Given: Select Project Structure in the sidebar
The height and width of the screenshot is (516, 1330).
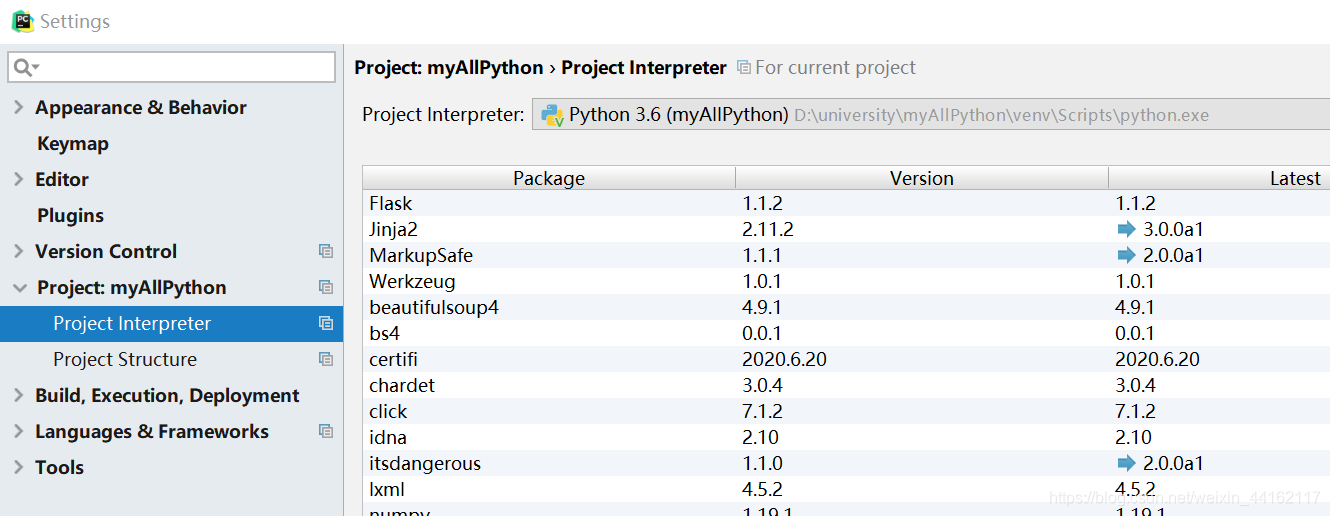Looking at the screenshot, I should [125, 360].
